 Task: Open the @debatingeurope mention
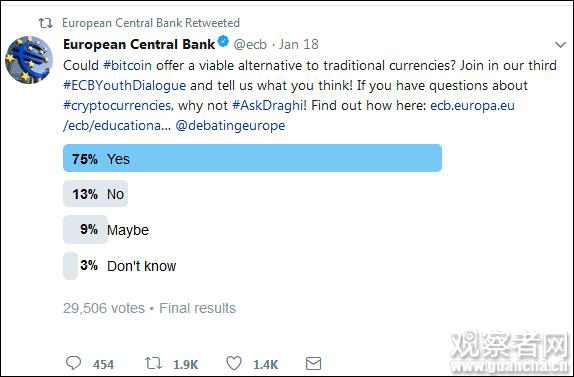(230, 126)
